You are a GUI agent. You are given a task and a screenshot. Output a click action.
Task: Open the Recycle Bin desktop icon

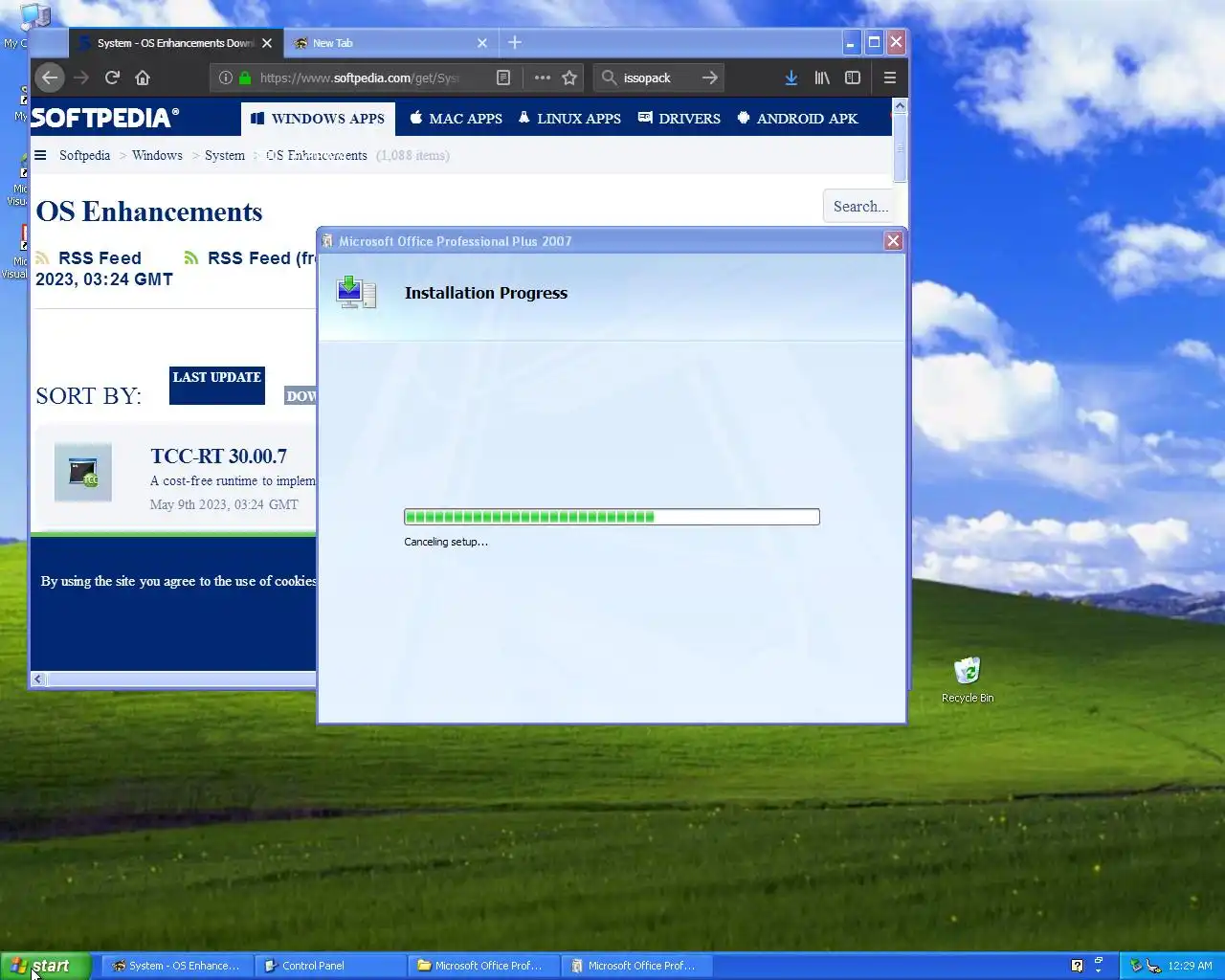tap(968, 679)
